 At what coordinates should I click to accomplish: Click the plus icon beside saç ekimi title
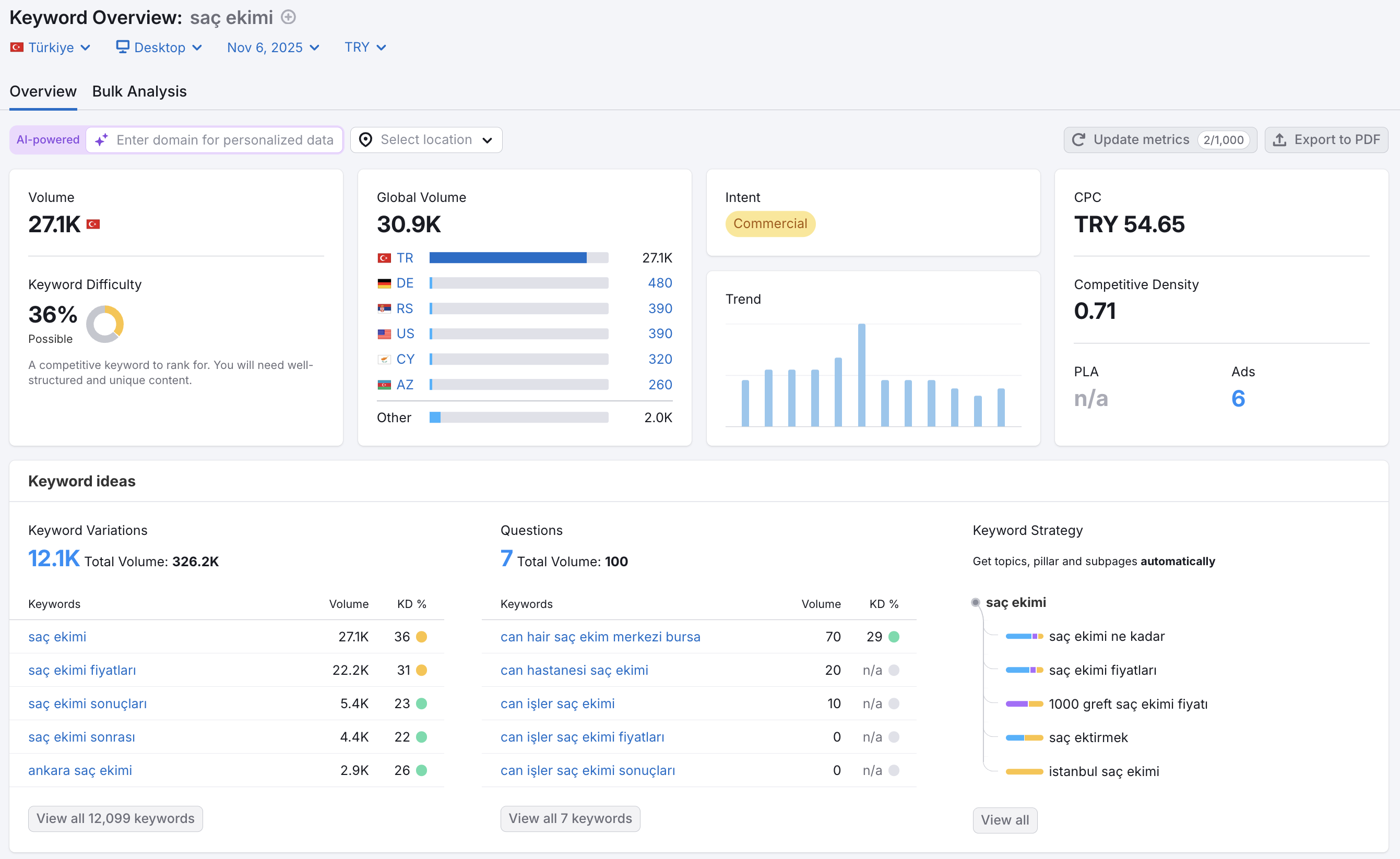(289, 17)
